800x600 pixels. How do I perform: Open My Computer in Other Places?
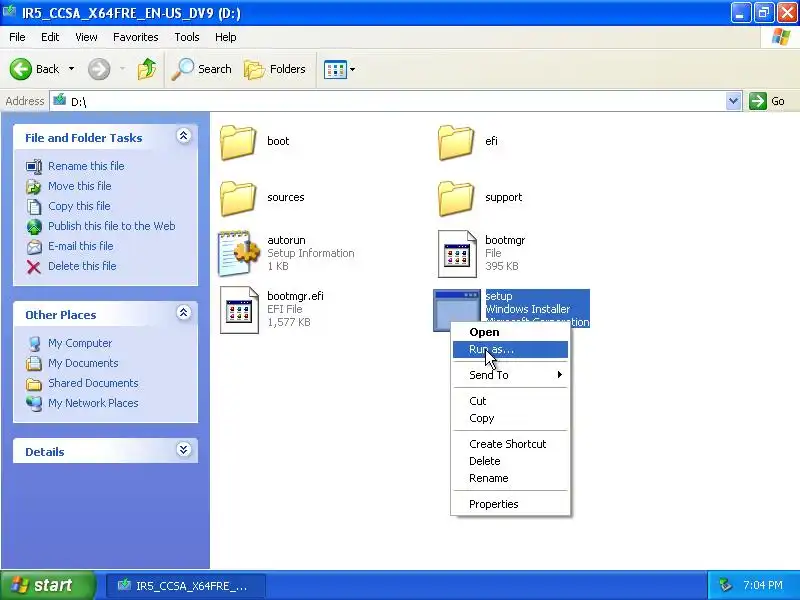pos(80,343)
